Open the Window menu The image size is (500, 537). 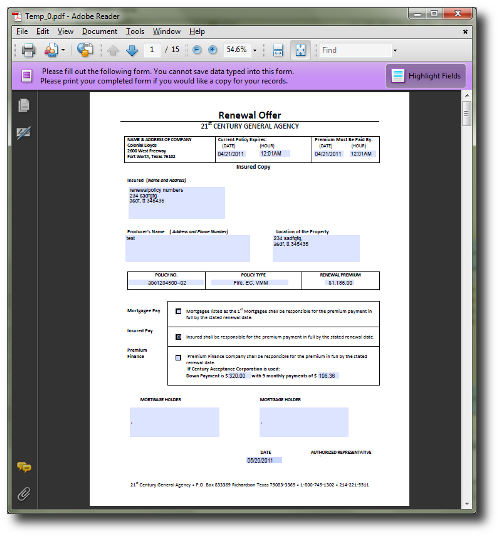pos(166,32)
